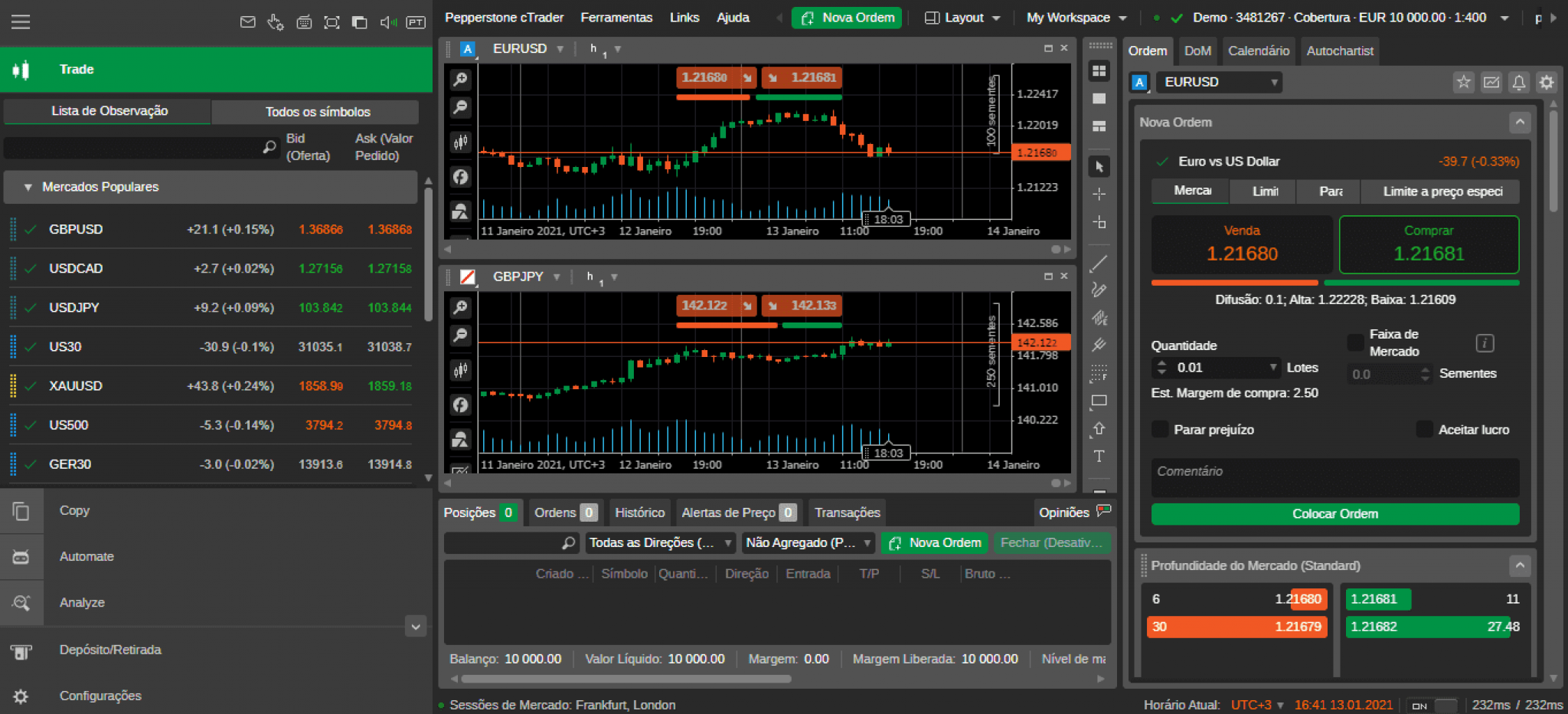Image resolution: width=1568 pixels, height=714 pixels.
Task: Select the text tool in drawing toolbar
Action: (x=1099, y=457)
